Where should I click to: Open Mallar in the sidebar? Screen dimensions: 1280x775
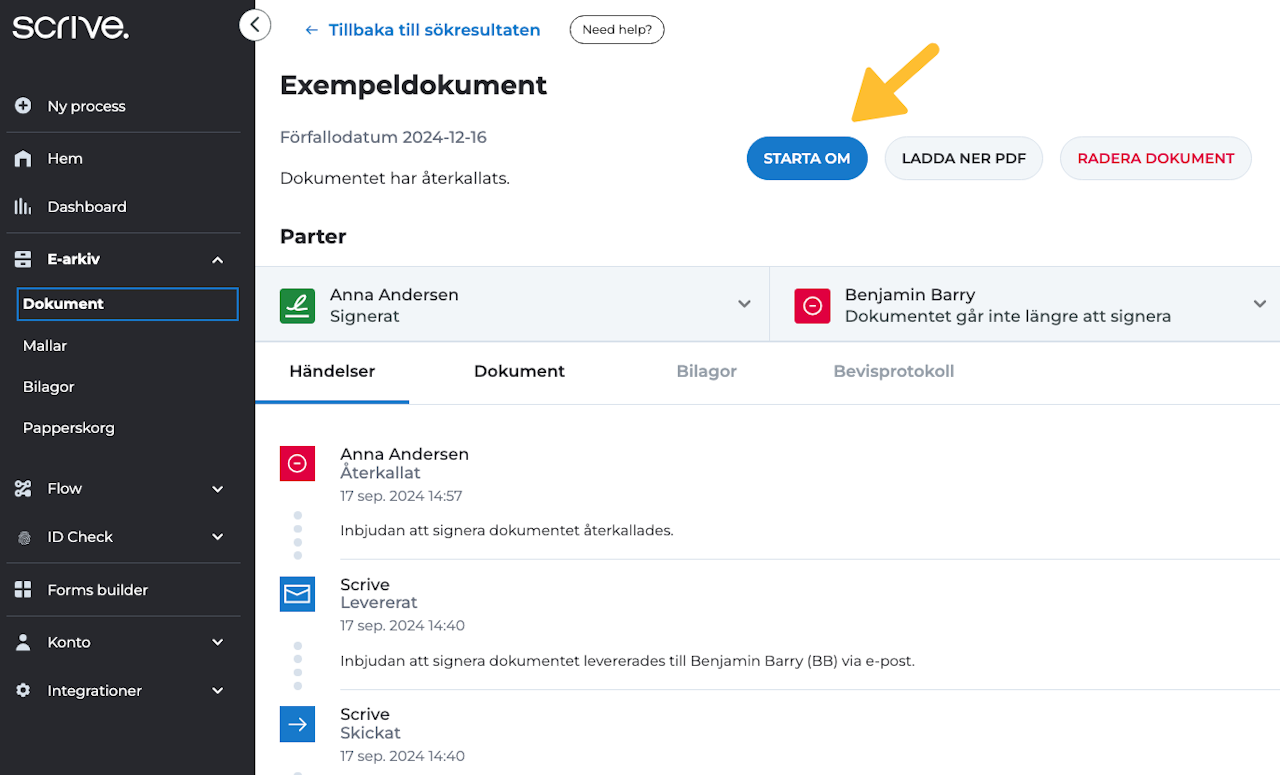click(45, 346)
